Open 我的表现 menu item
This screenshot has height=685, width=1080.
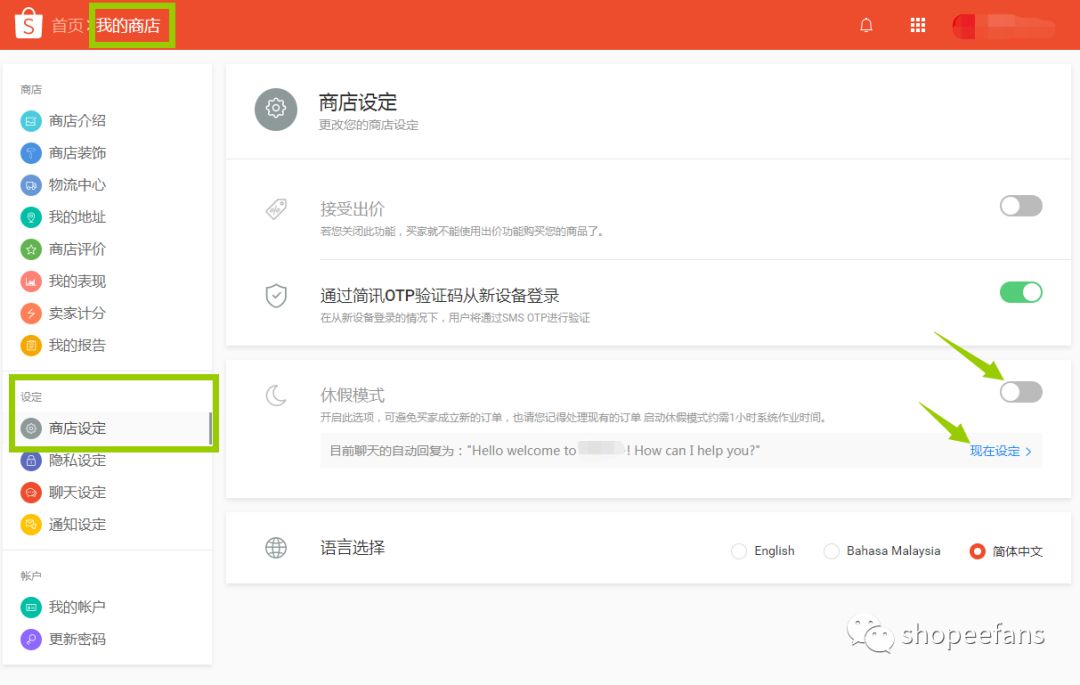77,281
